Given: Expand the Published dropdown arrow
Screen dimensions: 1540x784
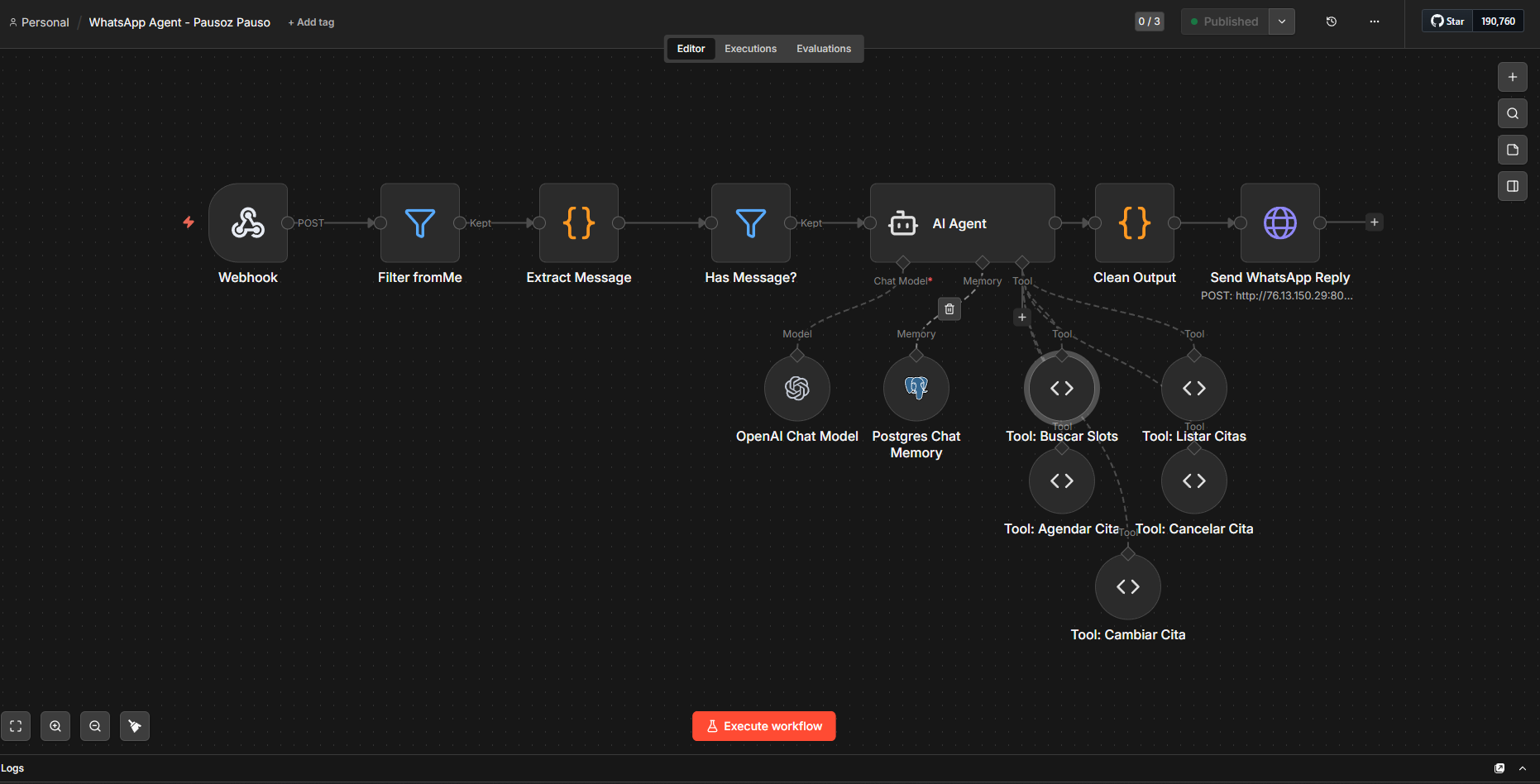Looking at the screenshot, I should coord(1282,22).
